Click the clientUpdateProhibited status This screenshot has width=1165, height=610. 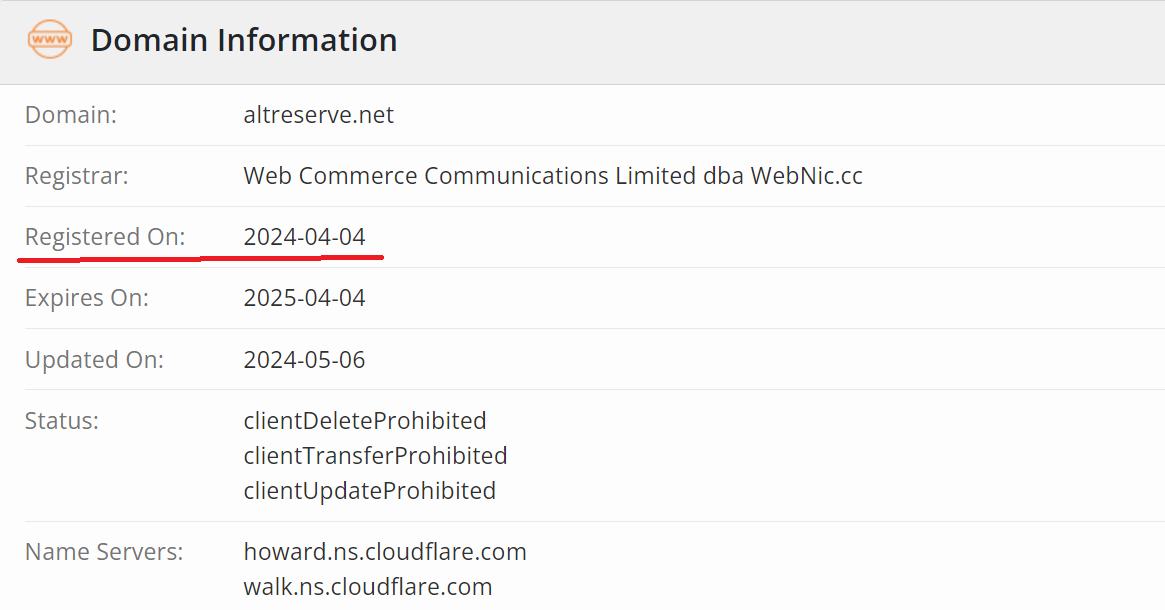tap(370, 491)
